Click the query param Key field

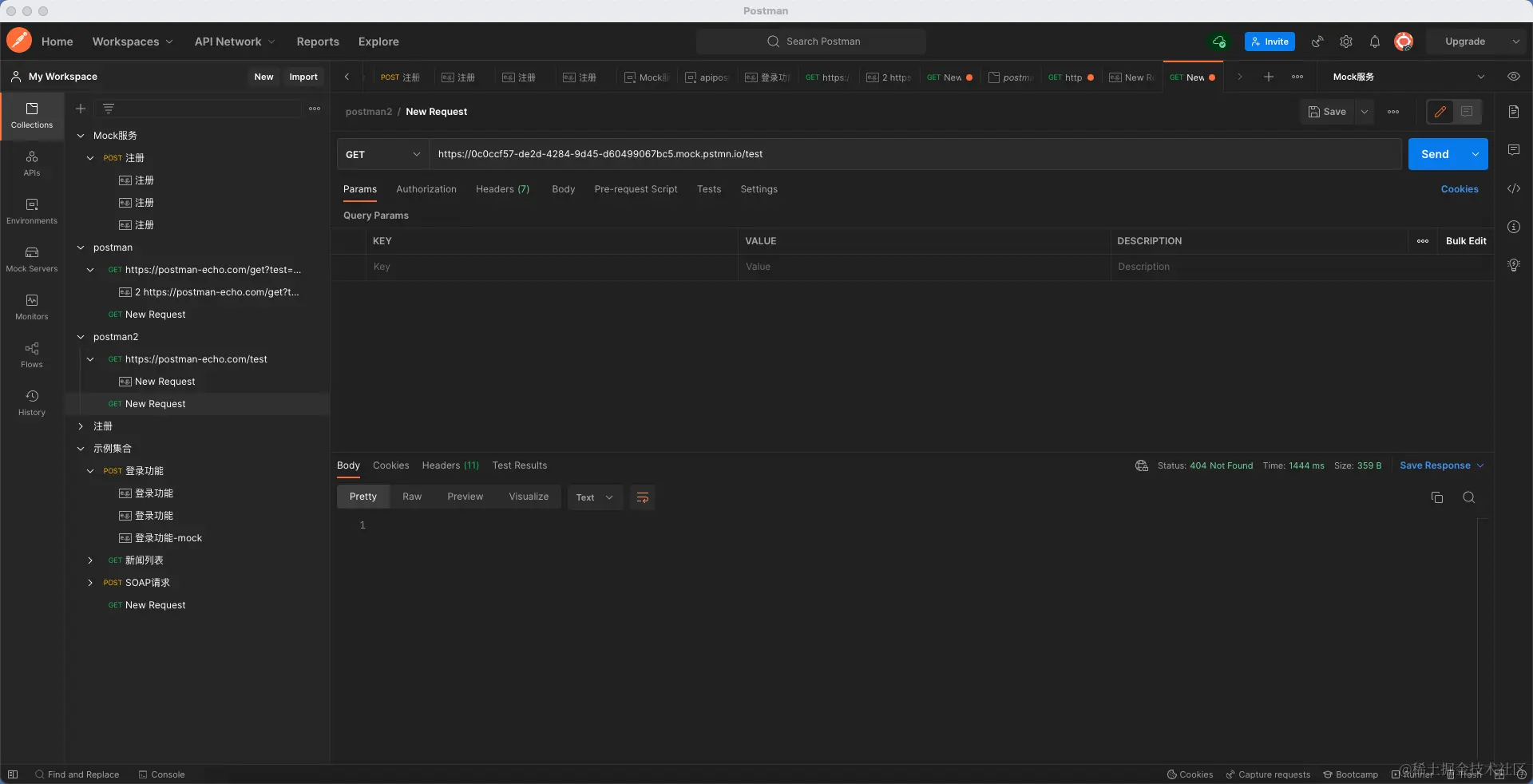[x=551, y=267]
